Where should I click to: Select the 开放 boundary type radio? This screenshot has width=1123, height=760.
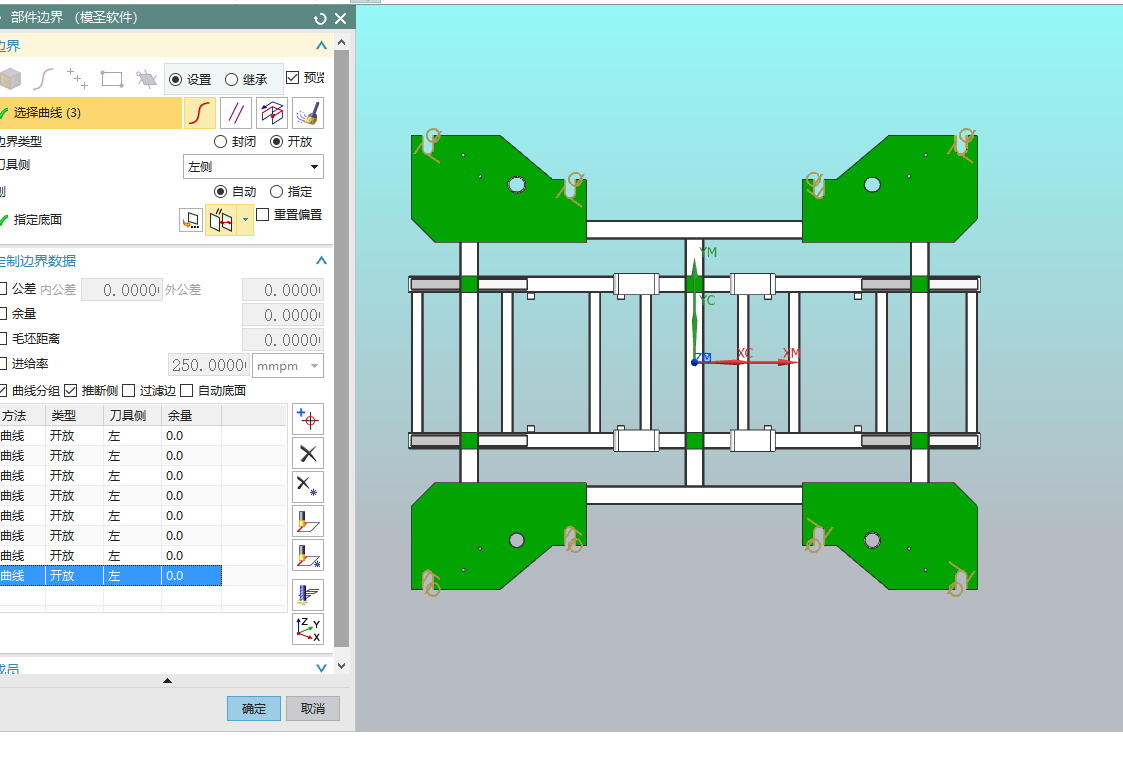click(x=276, y=142)
